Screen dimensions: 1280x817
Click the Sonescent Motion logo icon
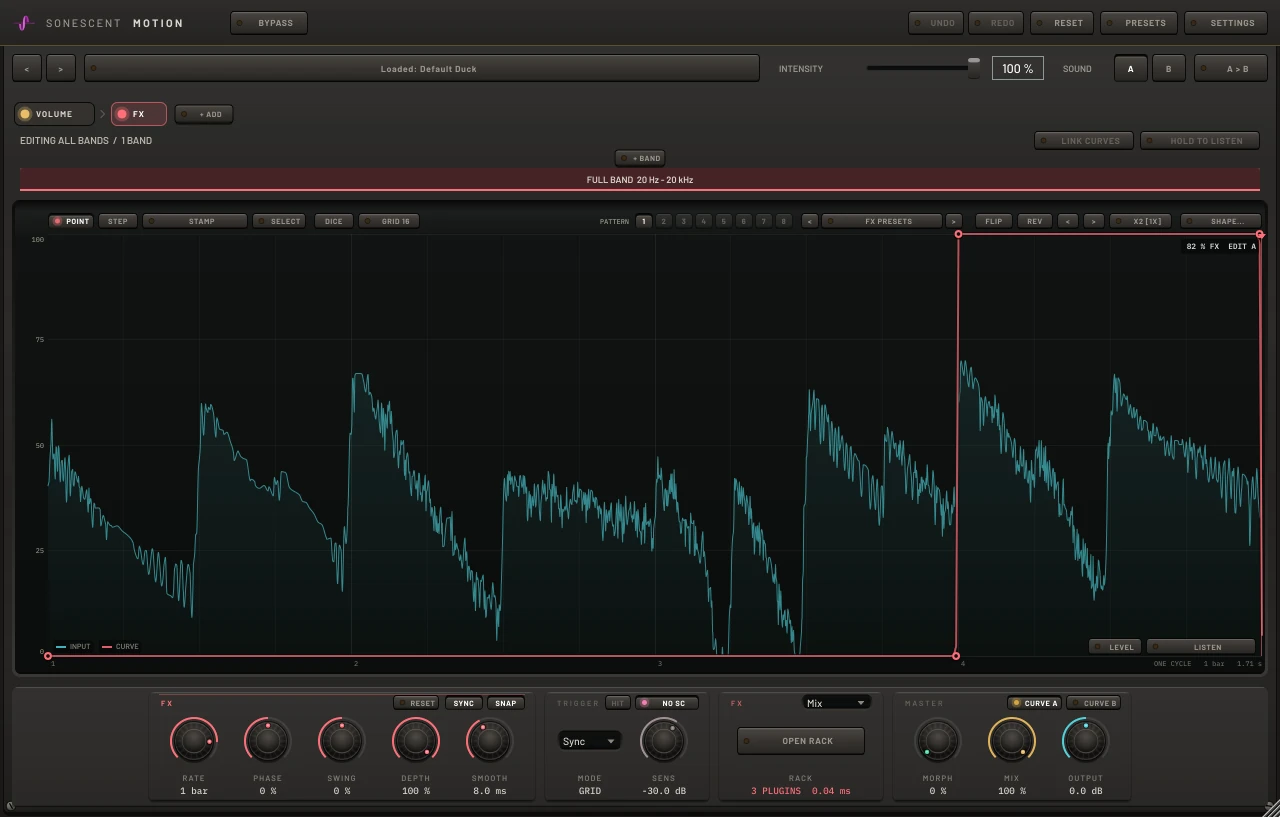26,23
